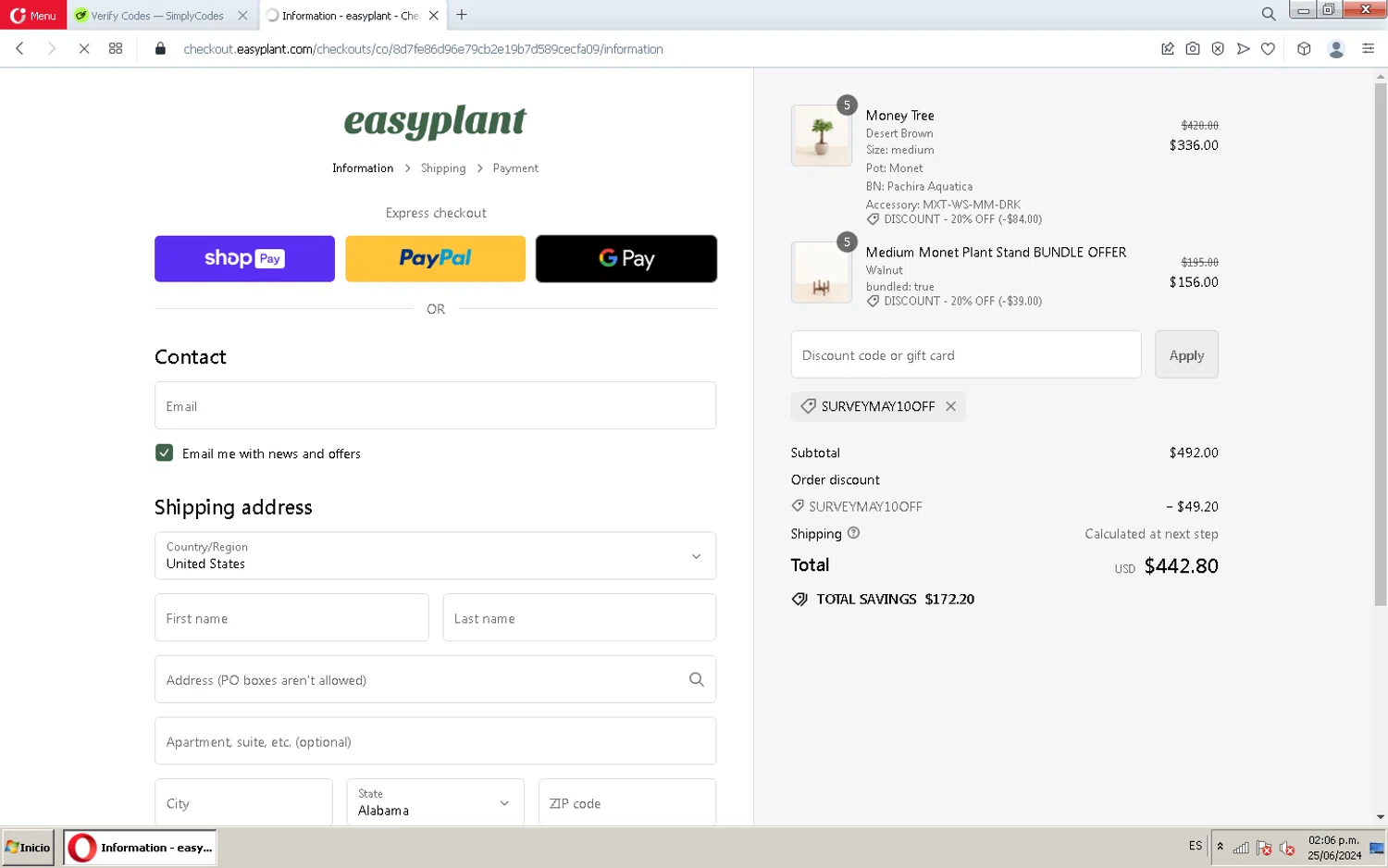This screenshot has height=868, width=1388.
Task: Click the page vertical scrollbar
Action: pos(1381,345)
